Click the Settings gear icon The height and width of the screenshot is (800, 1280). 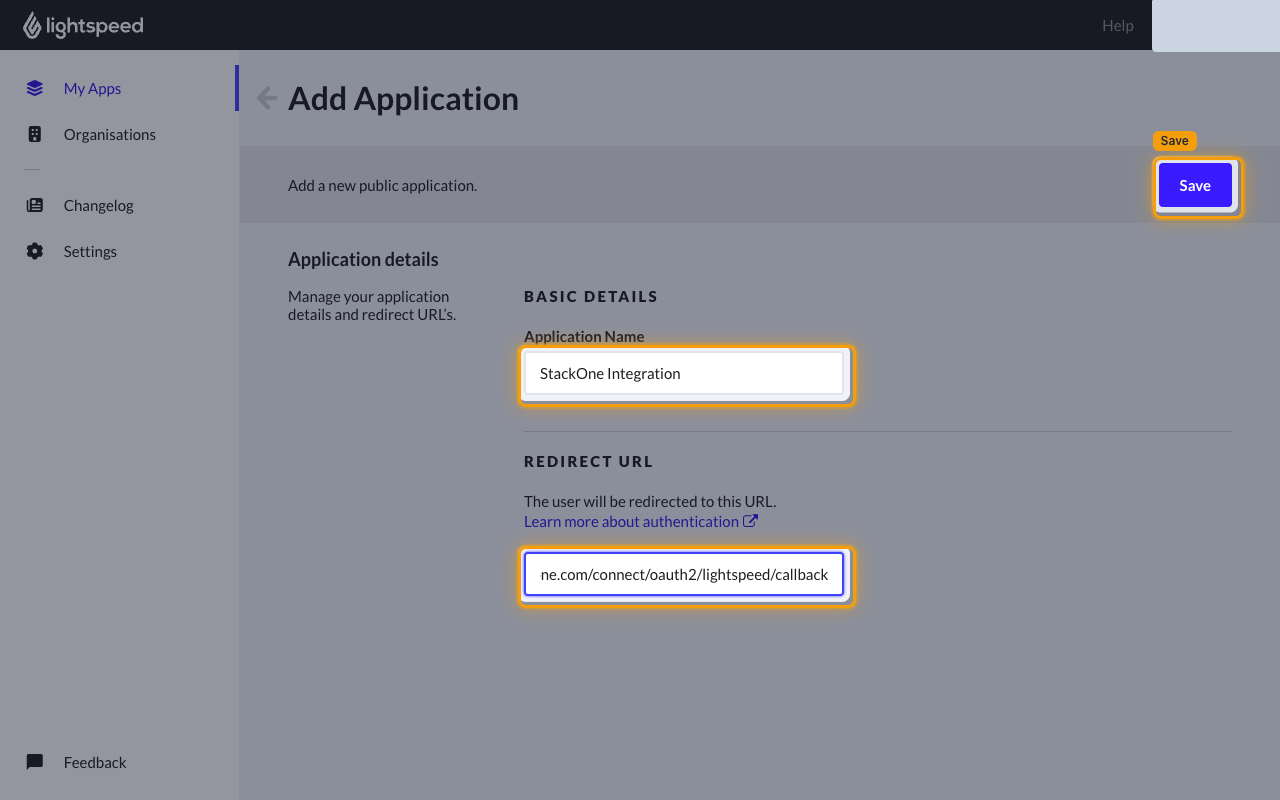[x=35, y=251]
